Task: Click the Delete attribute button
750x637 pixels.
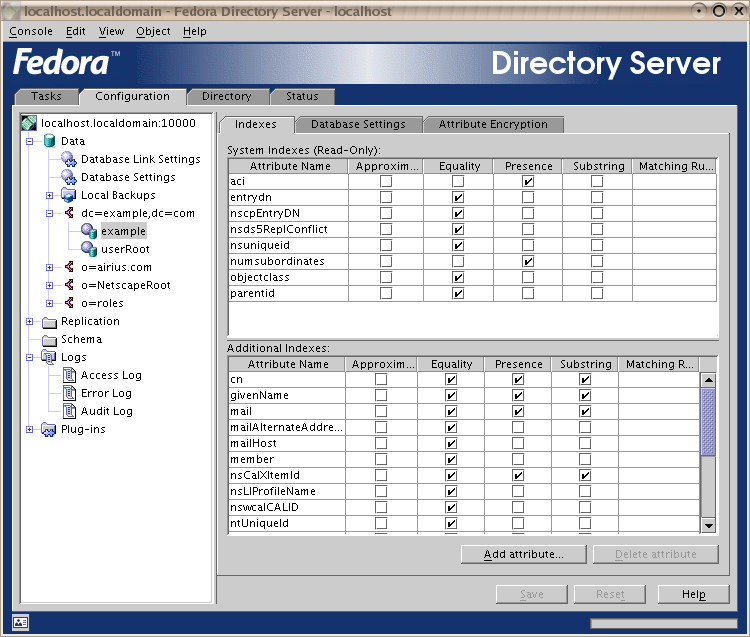Action: 656,554
